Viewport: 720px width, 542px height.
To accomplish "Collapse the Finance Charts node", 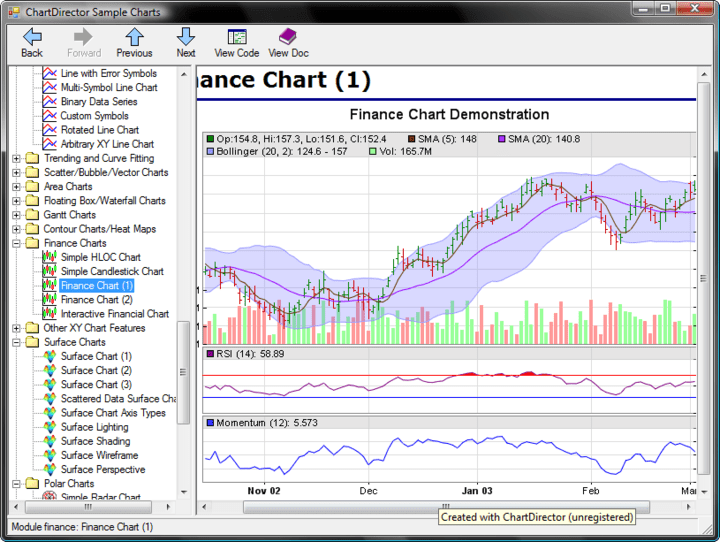I will [x=17, y=243].
